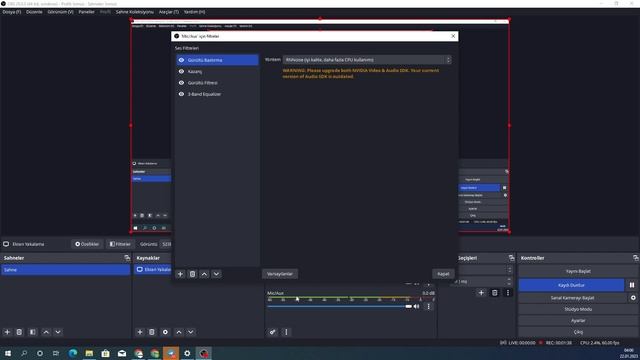640x360 pixels.
Task: Open the Dosya menu
Action: [x=11, y=12]
